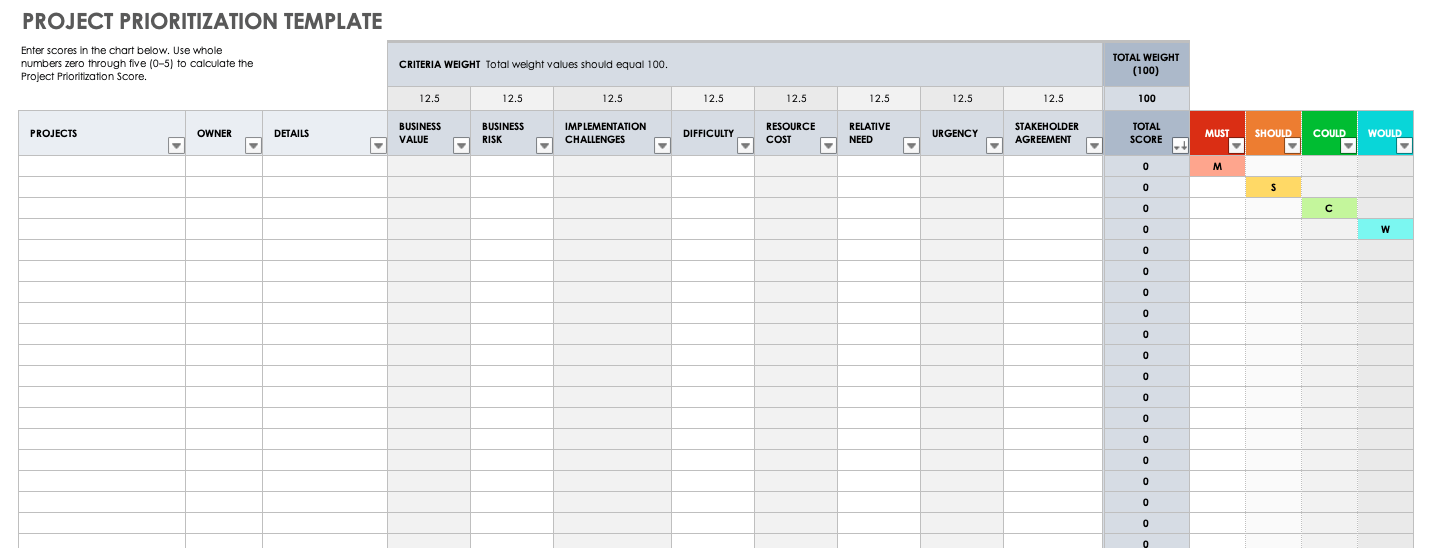
Task: Select the first empty Owner cell
Action: (224, 167)
